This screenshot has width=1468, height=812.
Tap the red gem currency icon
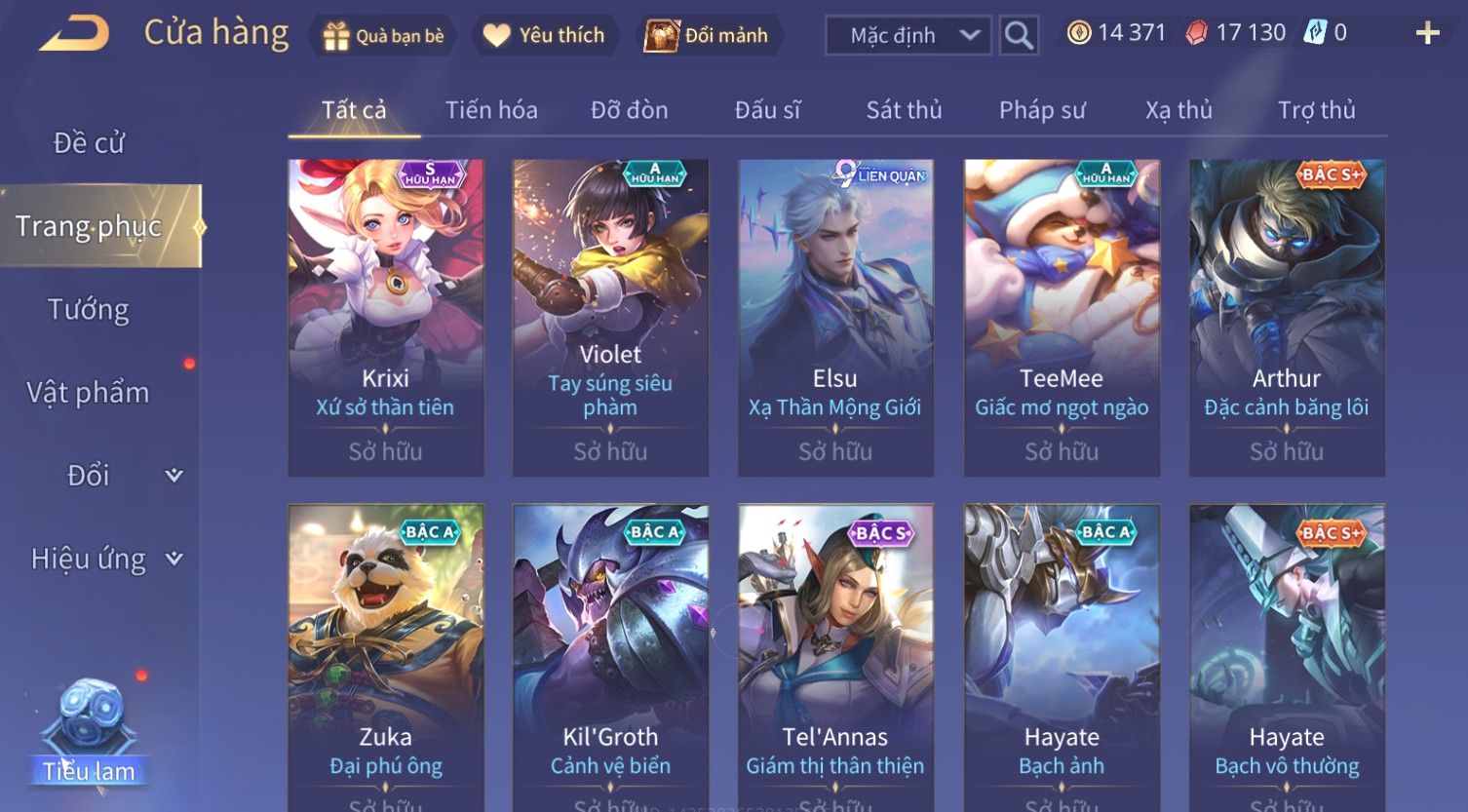tap(1196, 33)
